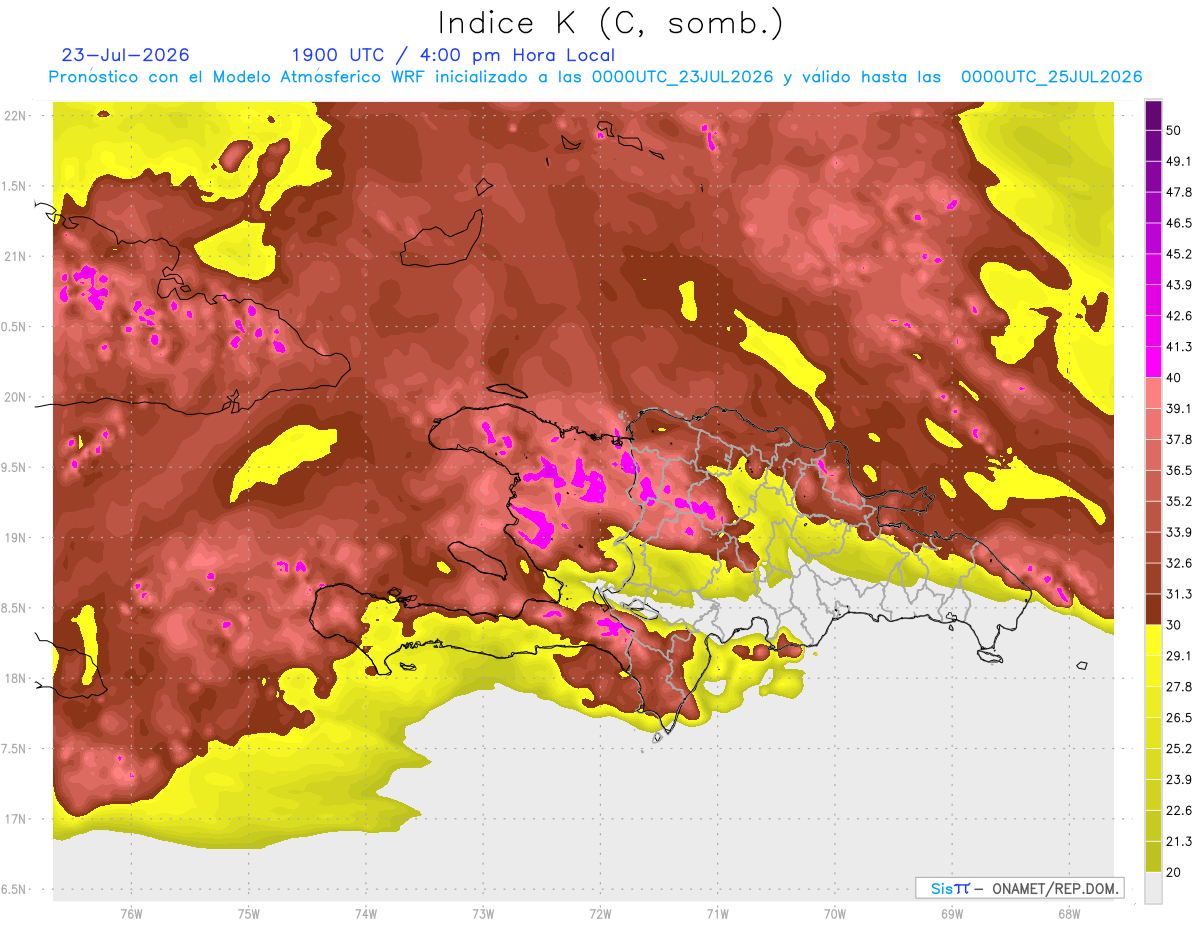Click the '19N' latitude label
The image size is (1200, 927).
[16, 537]
